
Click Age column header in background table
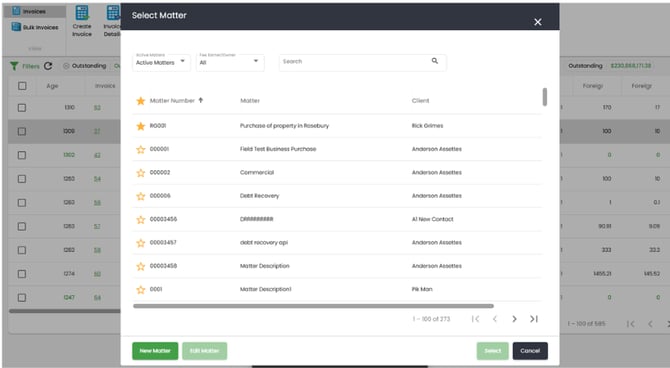[52, 86]
